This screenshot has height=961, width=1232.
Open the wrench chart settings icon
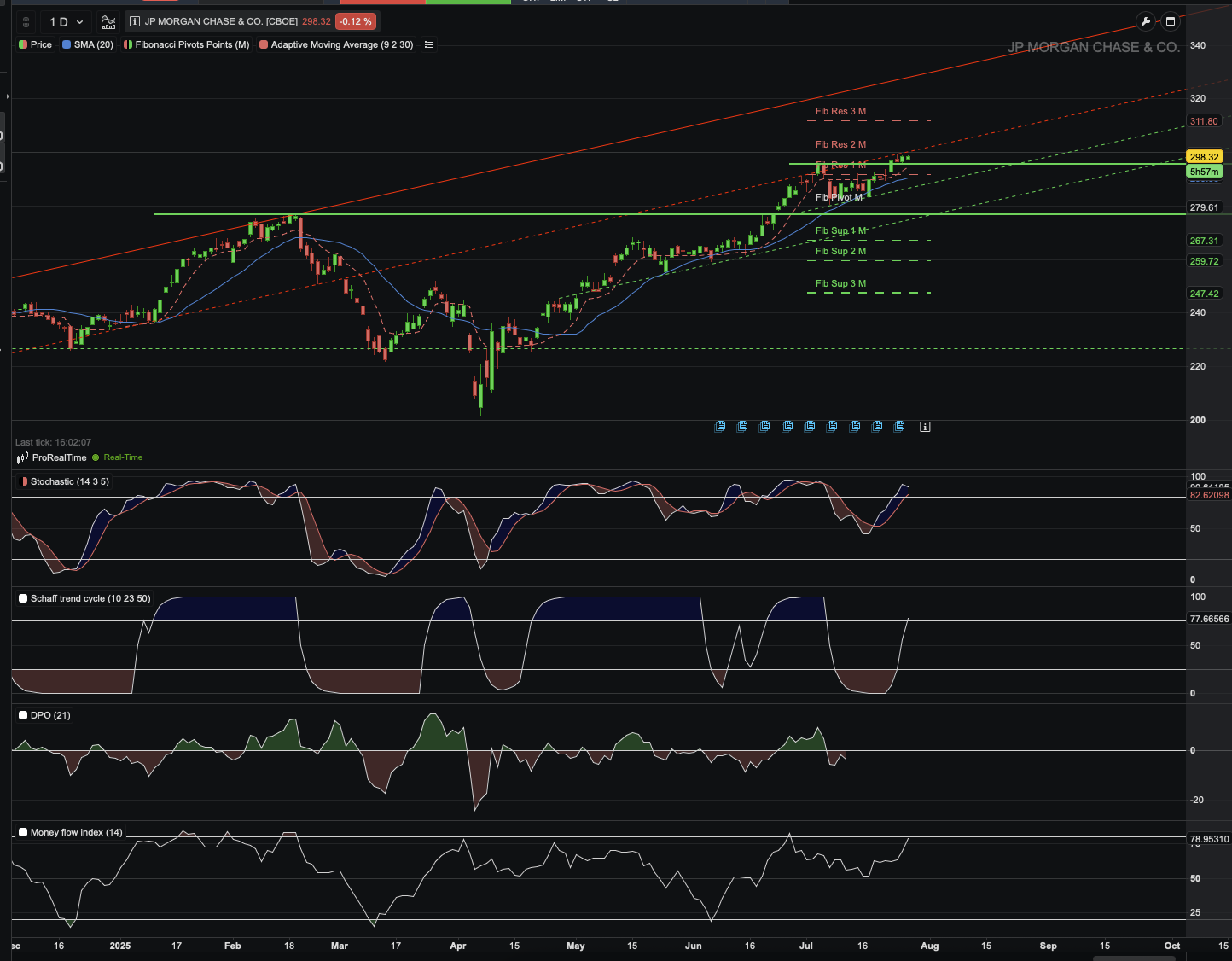(1146, 21)
